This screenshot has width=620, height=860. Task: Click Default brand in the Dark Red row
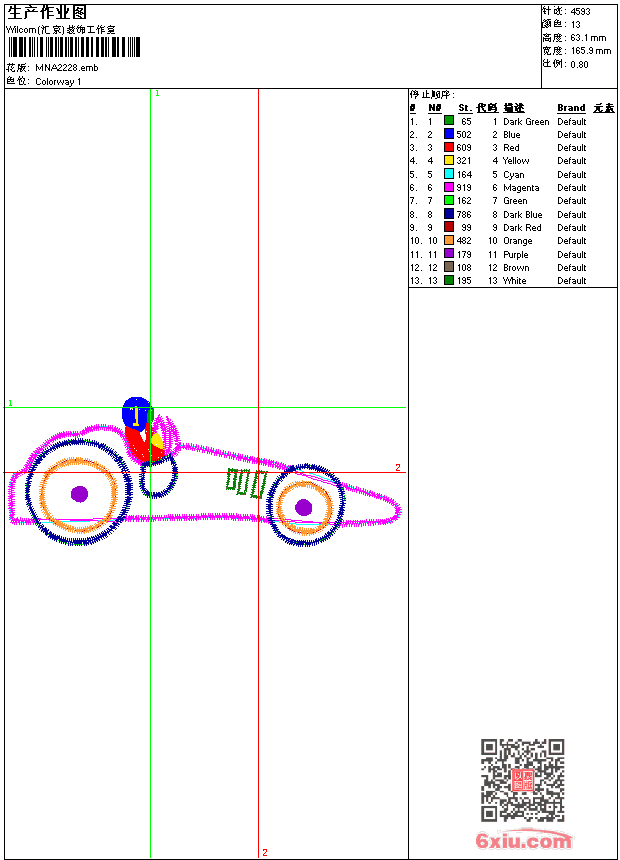coord(572,228)
